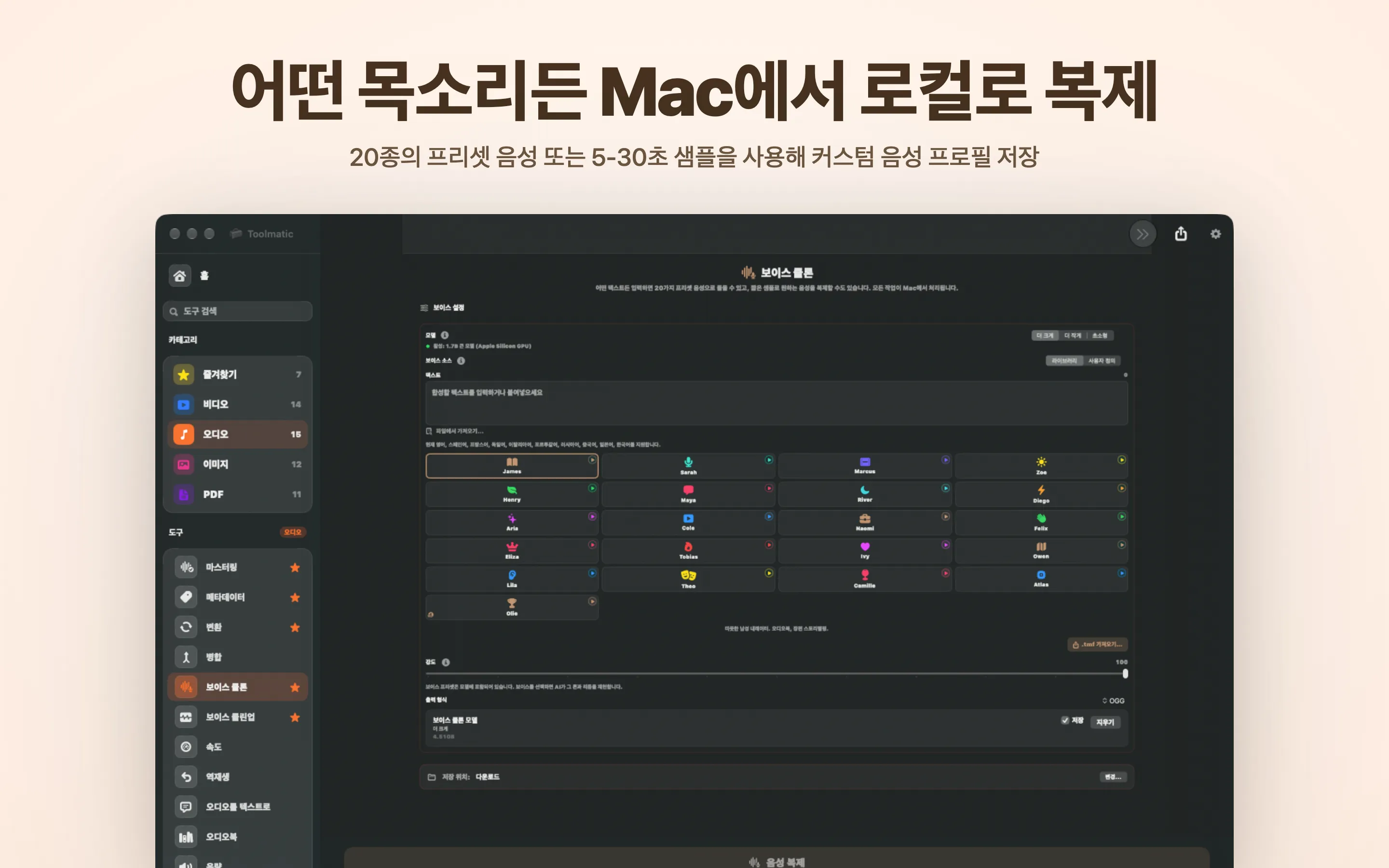The width and height of the screenshot is (1389, 868).
Task: Play the Sarah voice preview
Action: [x=769, y=460]
